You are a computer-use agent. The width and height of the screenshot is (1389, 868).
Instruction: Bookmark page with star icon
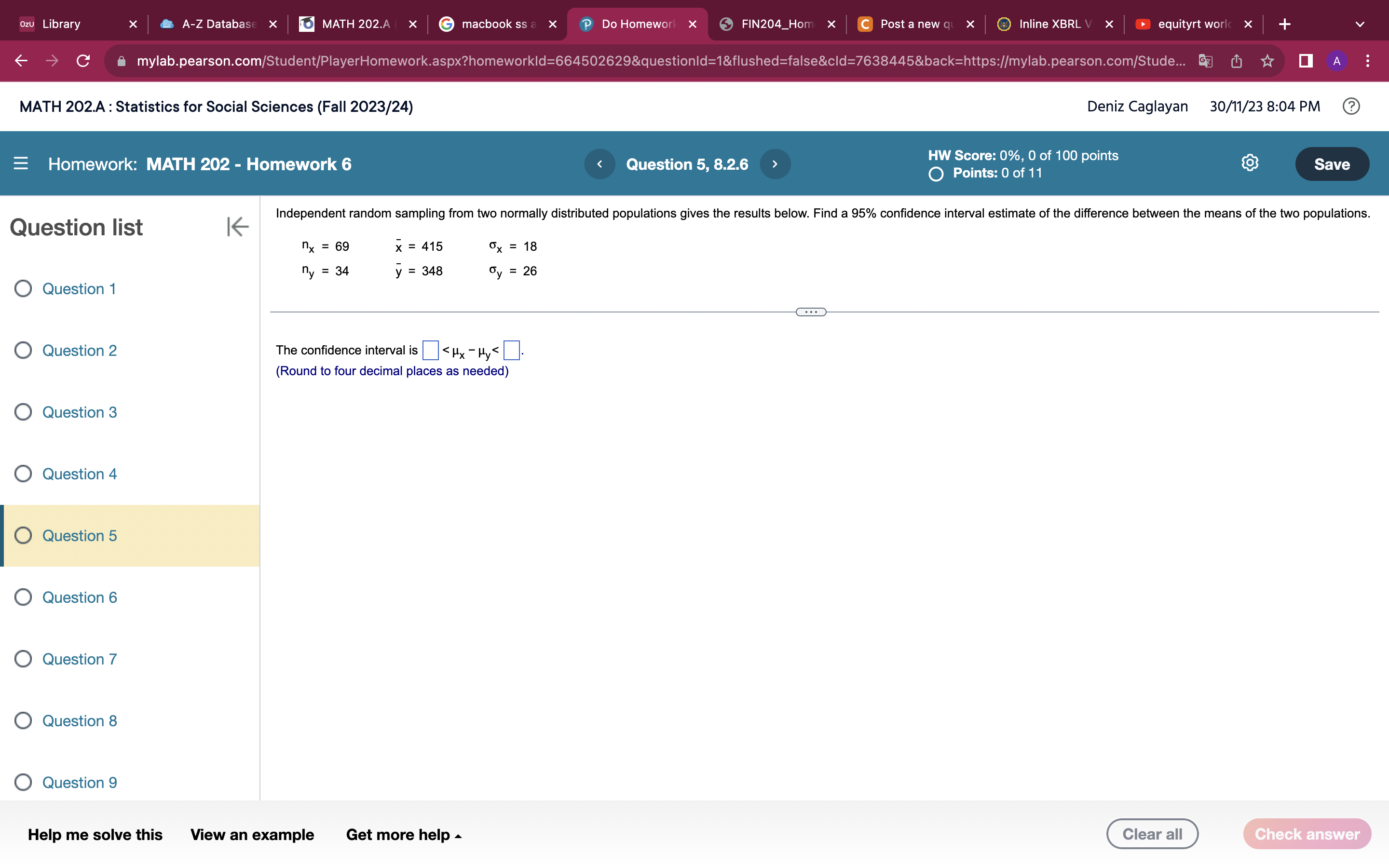pyautogui.click(x=1267, y=61)
